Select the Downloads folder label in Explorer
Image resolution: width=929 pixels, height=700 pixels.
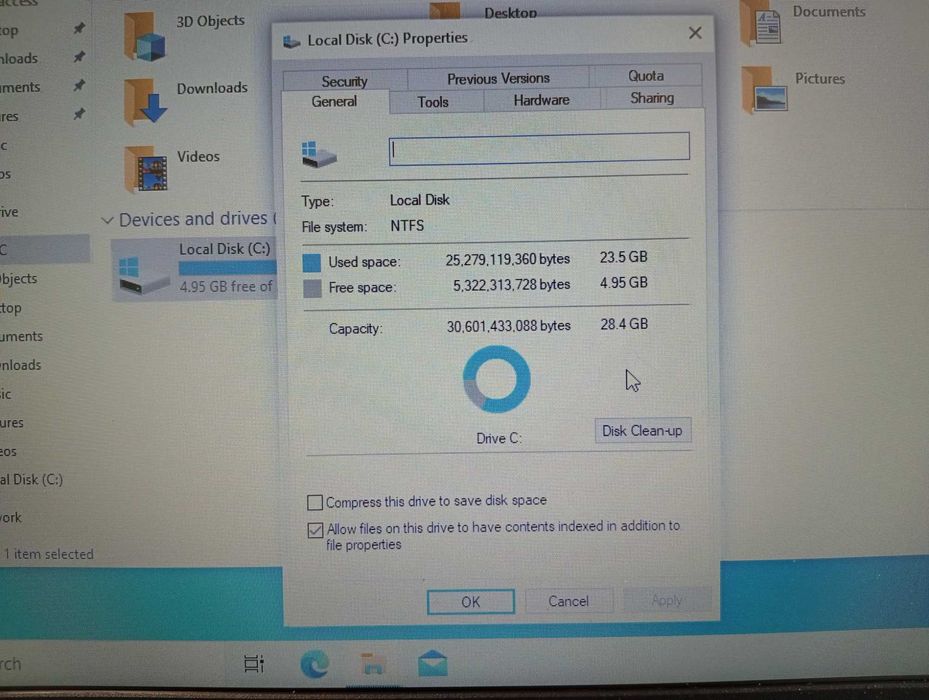point(212,88)
